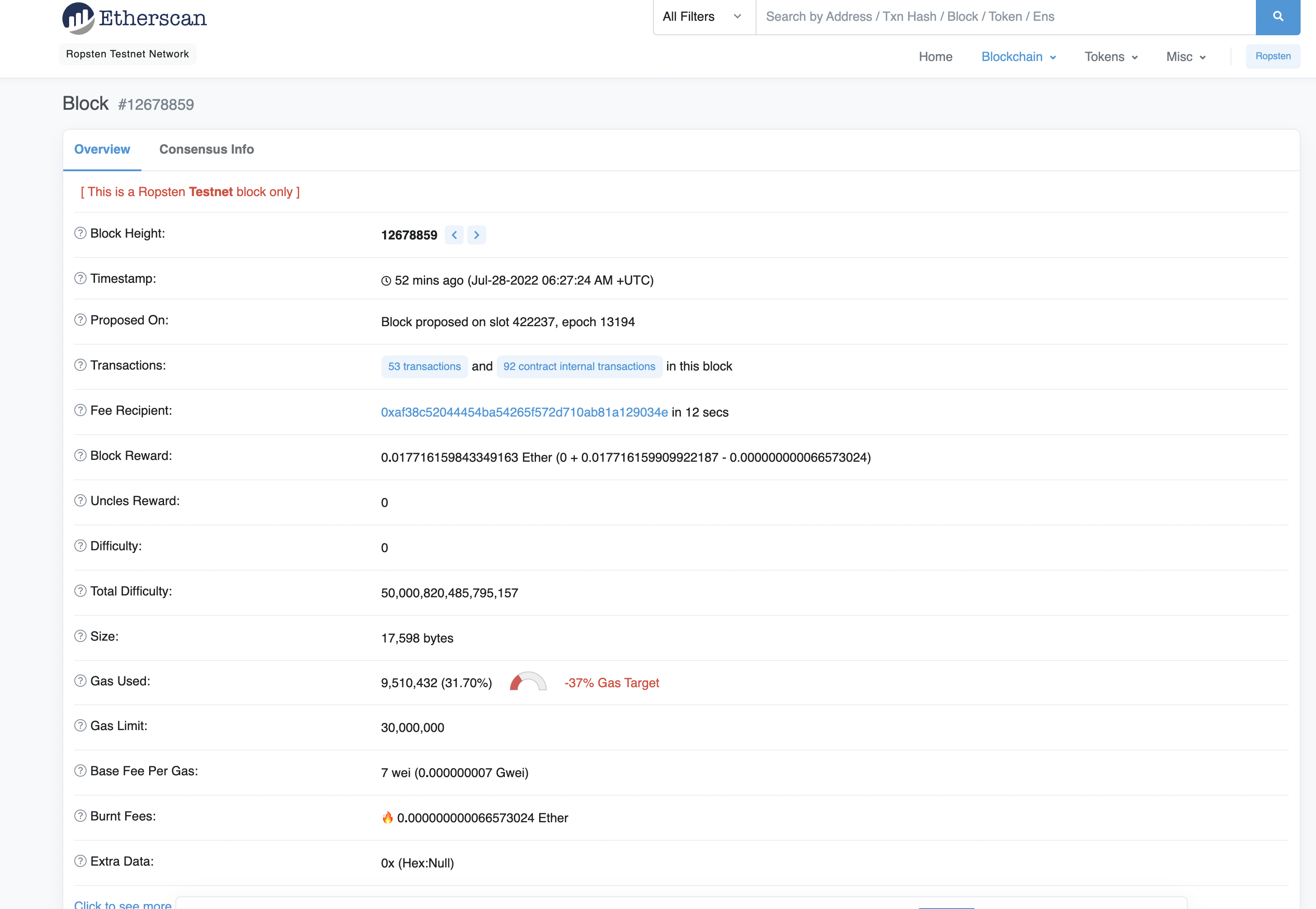
Task: Open the 53 transactions link
Action: coord(424,366)
